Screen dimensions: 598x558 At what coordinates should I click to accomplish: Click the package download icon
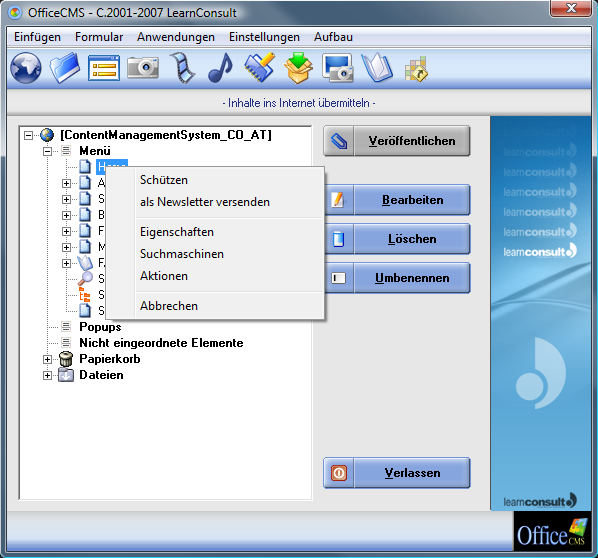coord(298,68)
